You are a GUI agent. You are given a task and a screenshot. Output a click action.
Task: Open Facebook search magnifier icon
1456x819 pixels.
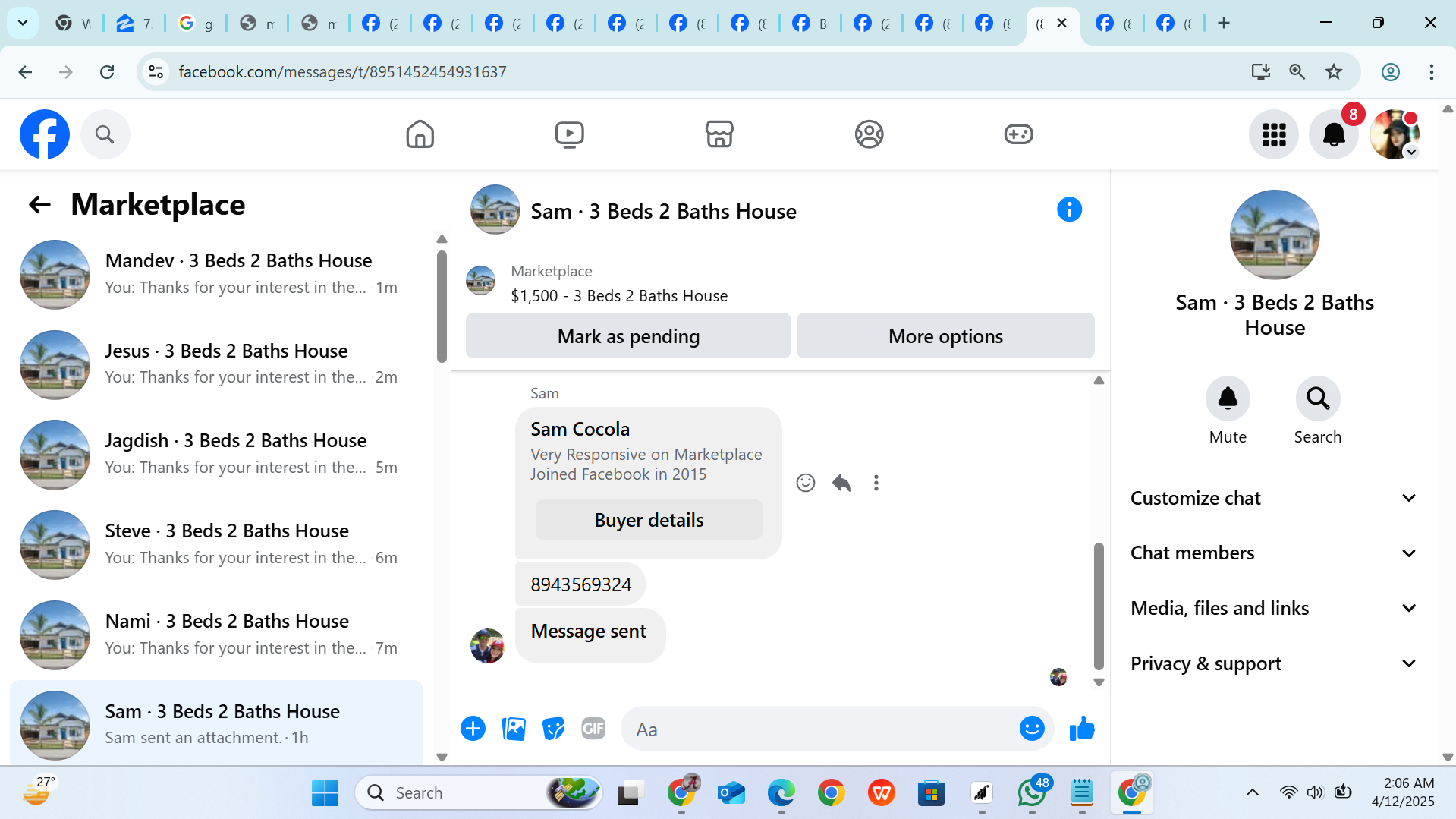pyautogui.click(x=105, y=134)
